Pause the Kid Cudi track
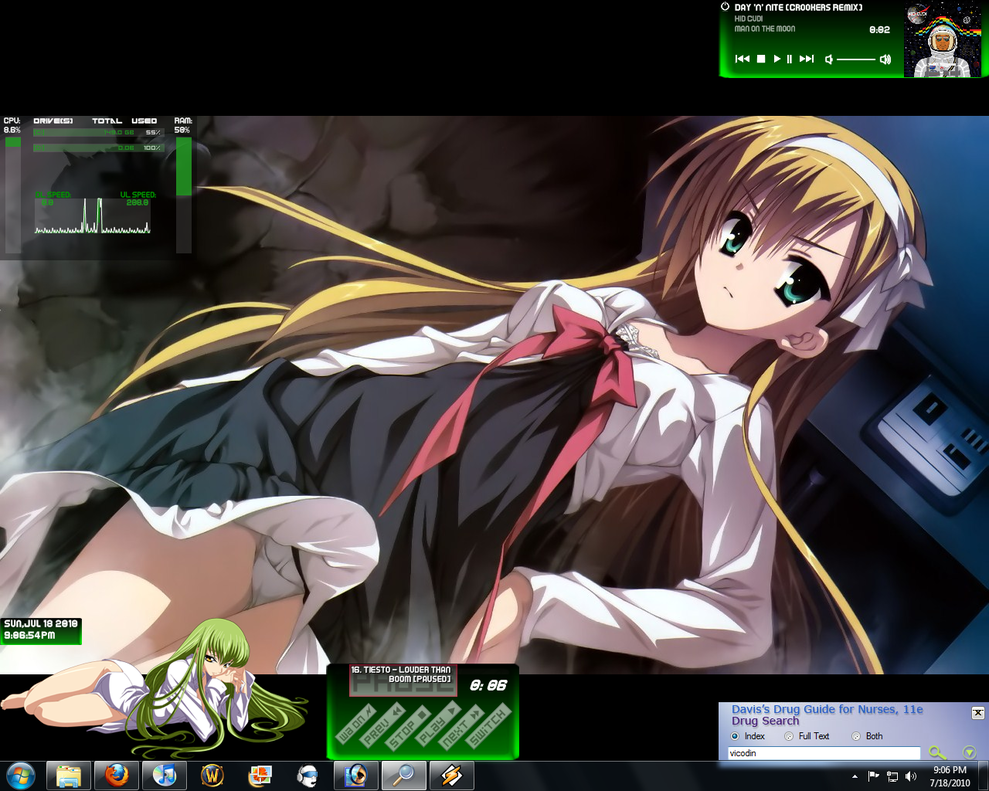Screen dimensions: 989x791 click(x=789, y=59)
